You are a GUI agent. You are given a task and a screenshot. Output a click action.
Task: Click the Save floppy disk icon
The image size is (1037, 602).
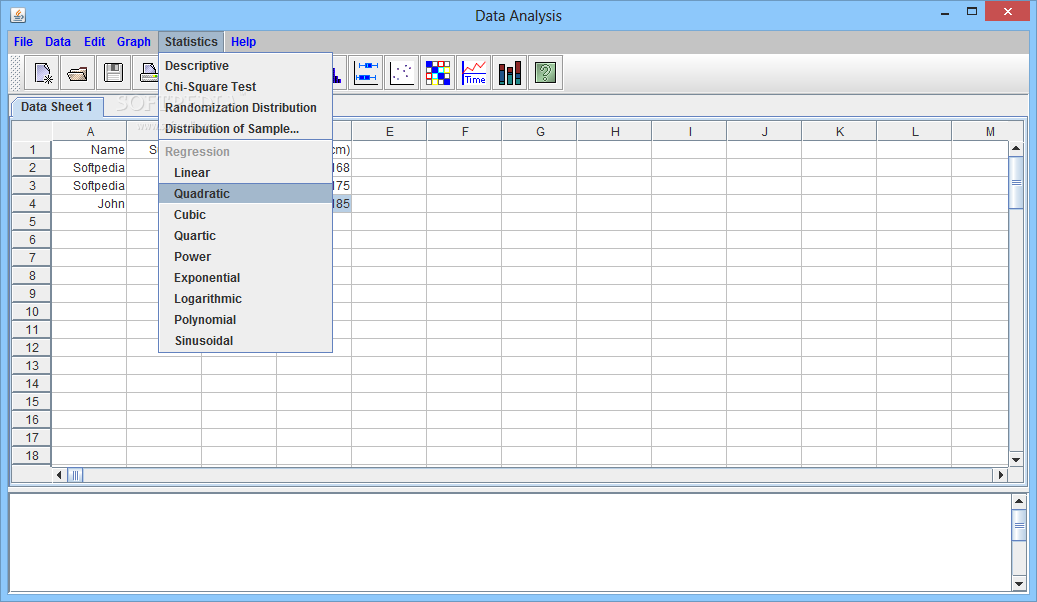(x=114, y=73)
